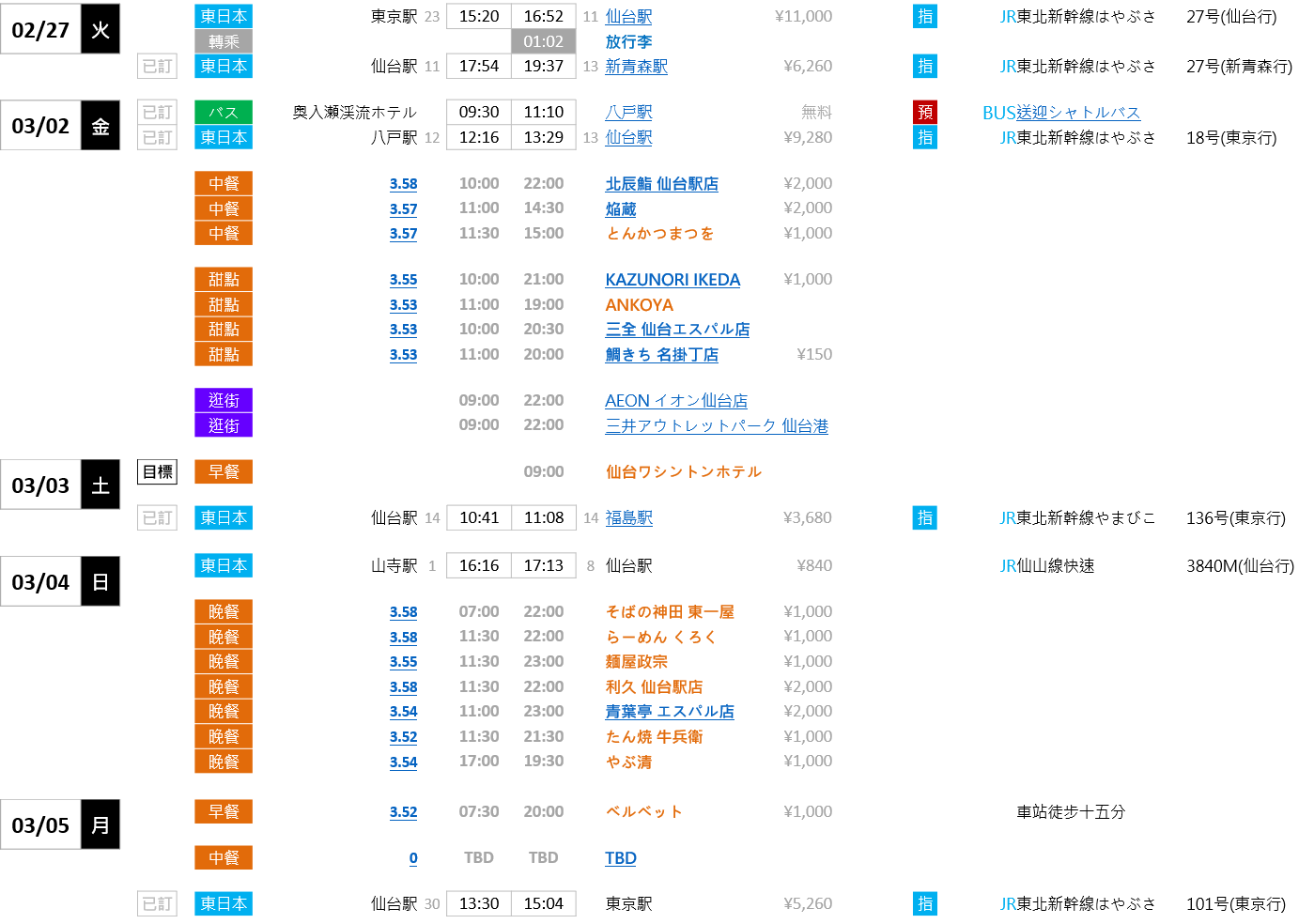The height and width of the screenshot is (924, 1314).
Task: Open the 3.52 rating link for ベルベット
Action: click(403, 812)
